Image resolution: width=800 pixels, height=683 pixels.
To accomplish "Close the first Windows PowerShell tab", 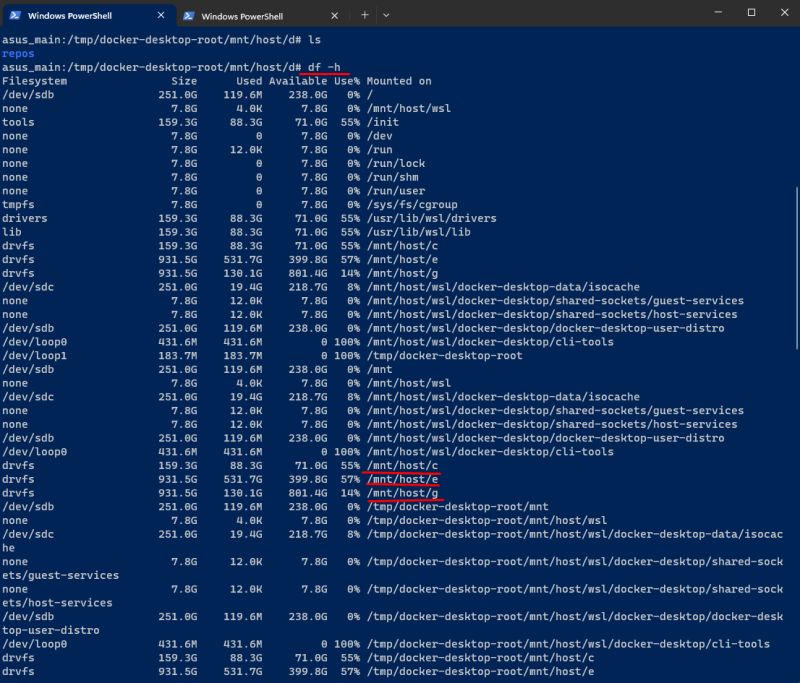I will pyautogui.click(x=162, y=15).
